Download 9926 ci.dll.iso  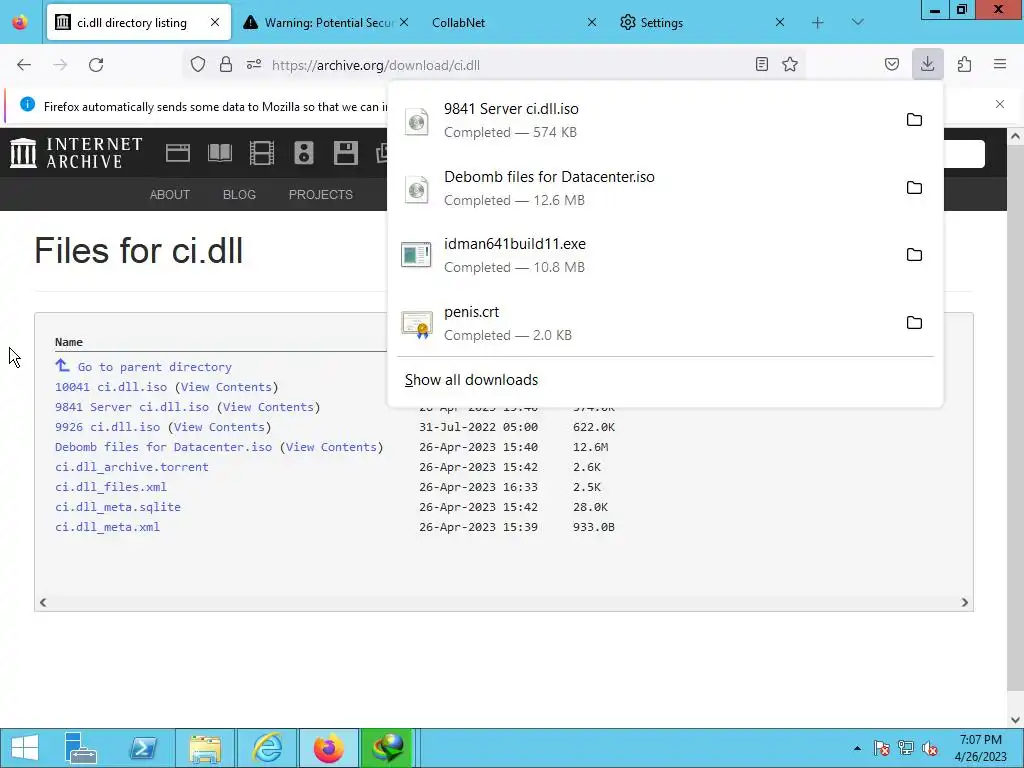(x=107, y=426)
